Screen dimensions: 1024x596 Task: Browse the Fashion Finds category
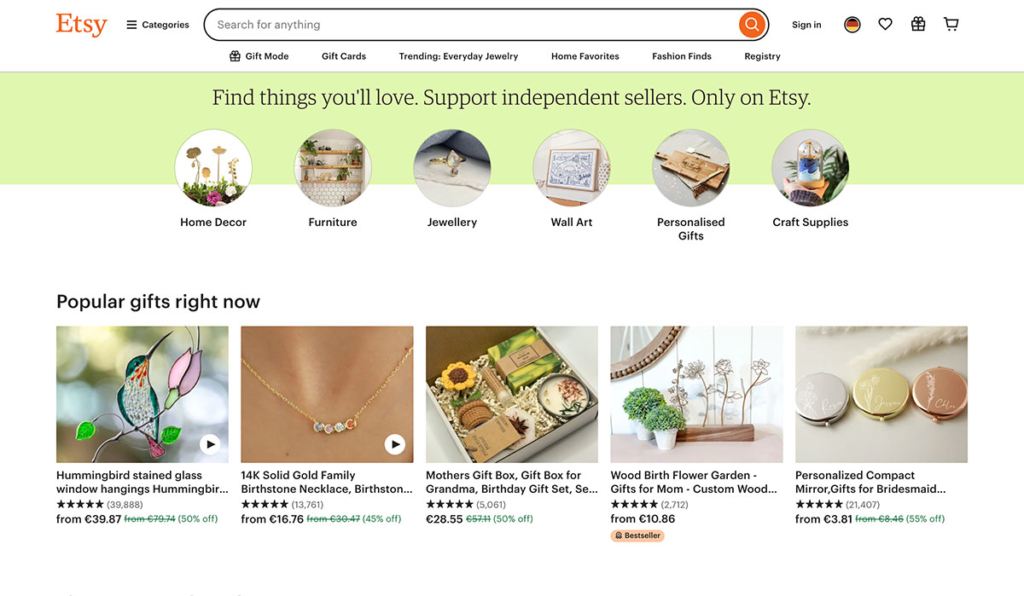(681, 56)
